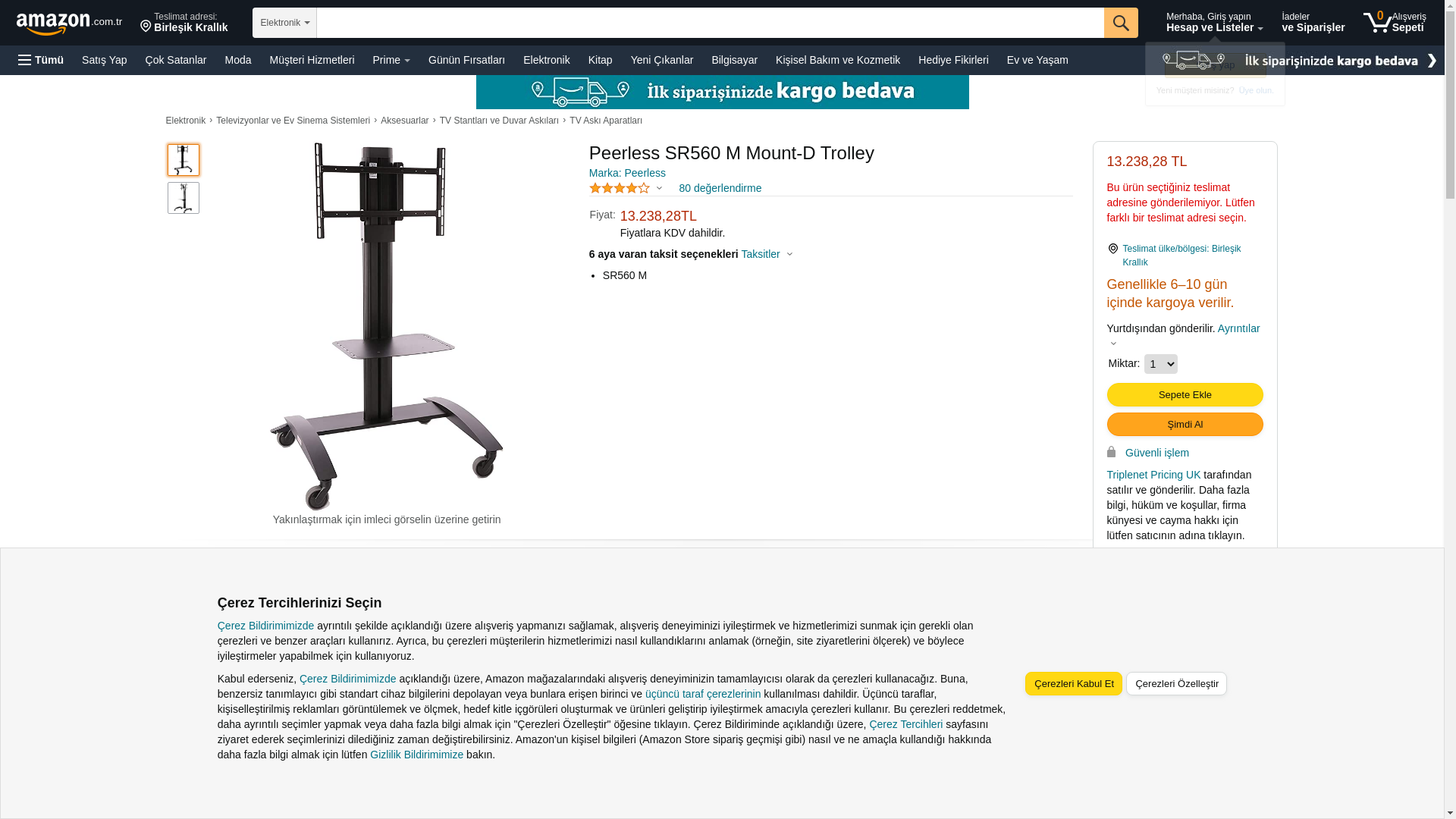This screenshot has height=819, width=1456.
Task: Open the Hesap ve Listeler dropdown
Action: pos(1214,22)
